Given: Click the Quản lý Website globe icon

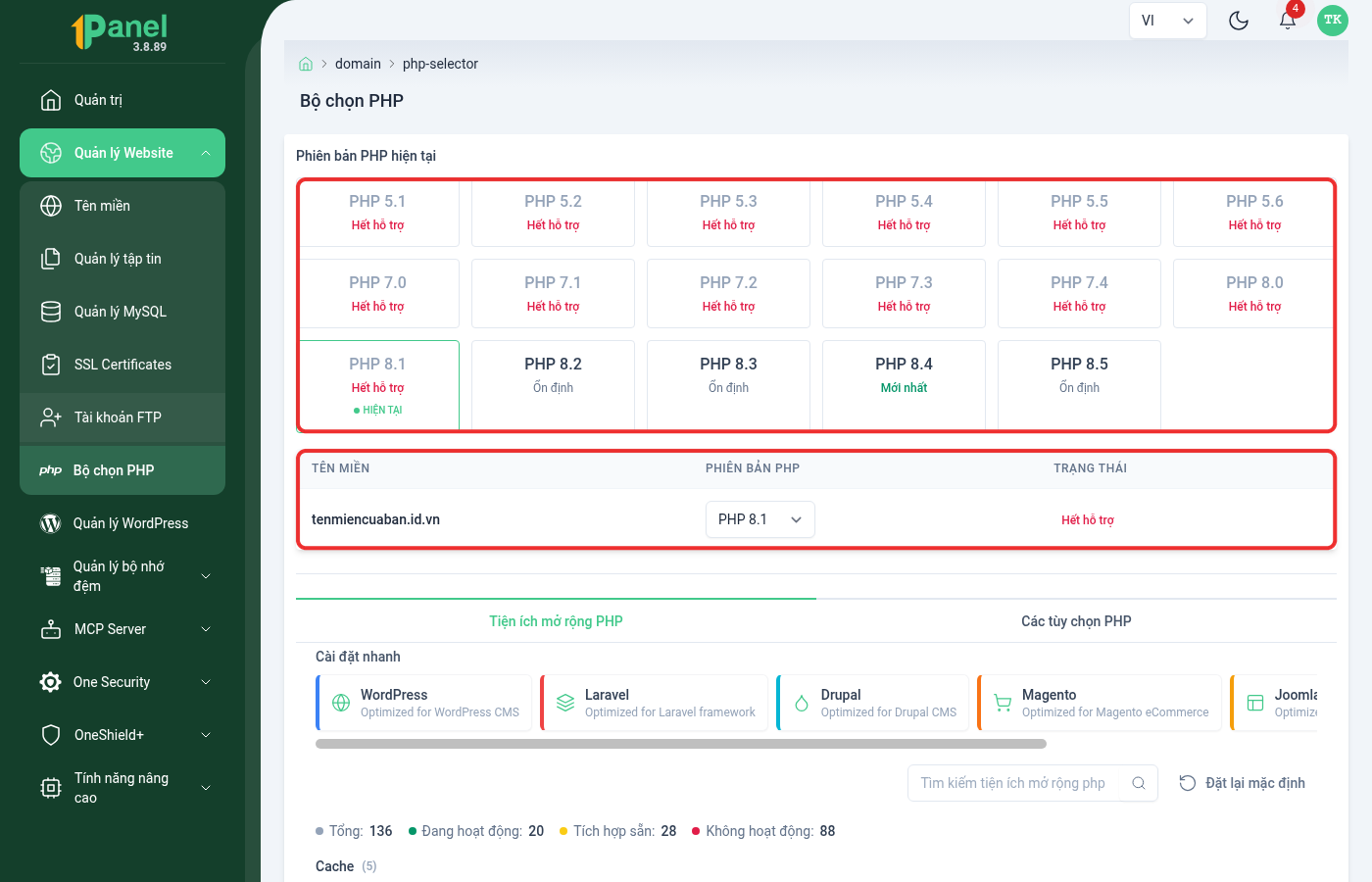Looking at the screenshot, I should pos(51,153).
